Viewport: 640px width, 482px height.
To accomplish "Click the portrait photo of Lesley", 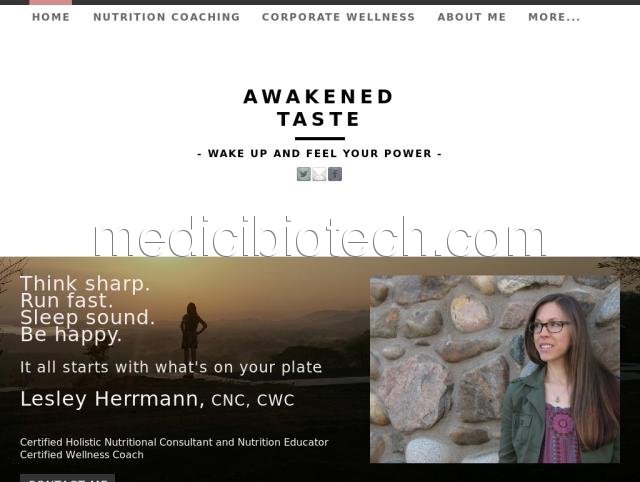I will (x=495, y=369).
